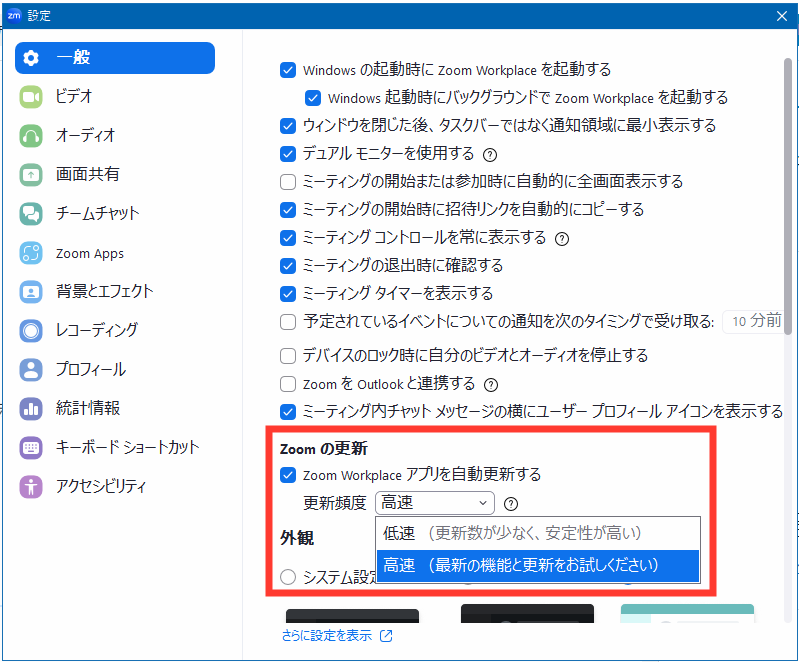Screen dimensions: 799x662
Task: Click the 画面共有 share icon
Action: point(31,175)
